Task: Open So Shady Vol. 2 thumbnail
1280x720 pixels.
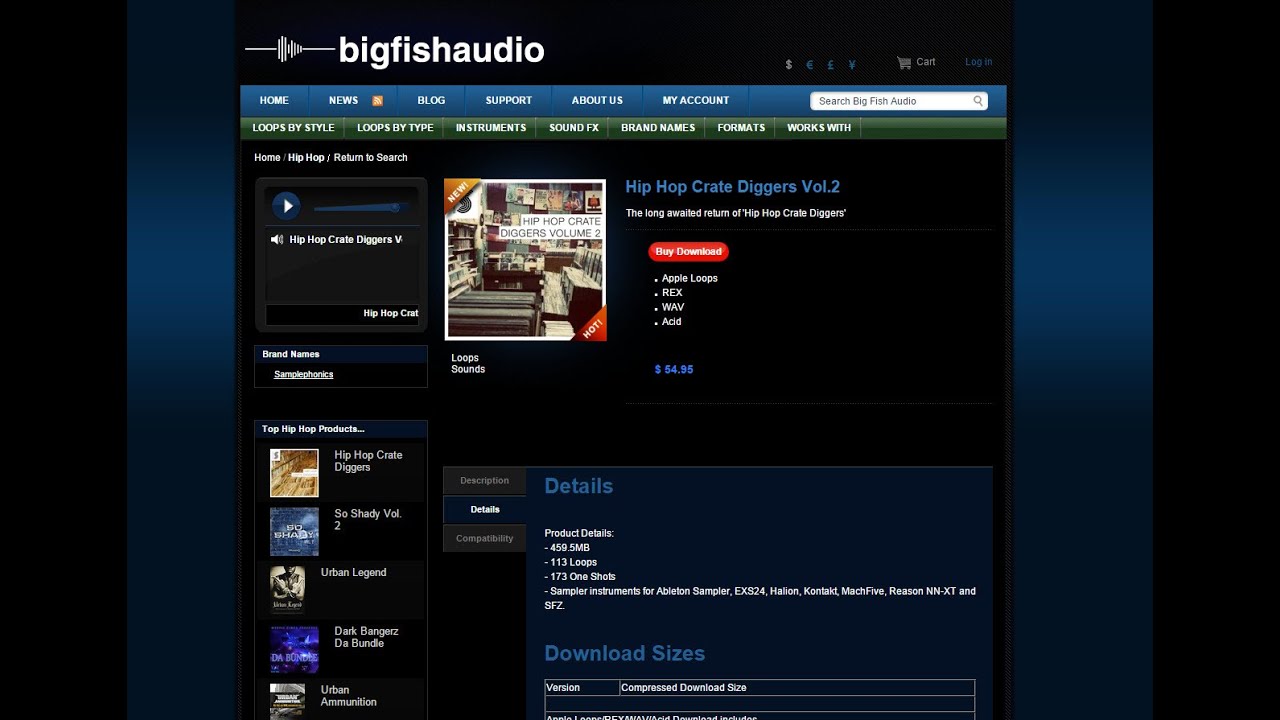Action: pyautogui.click(x=294, y=532)
